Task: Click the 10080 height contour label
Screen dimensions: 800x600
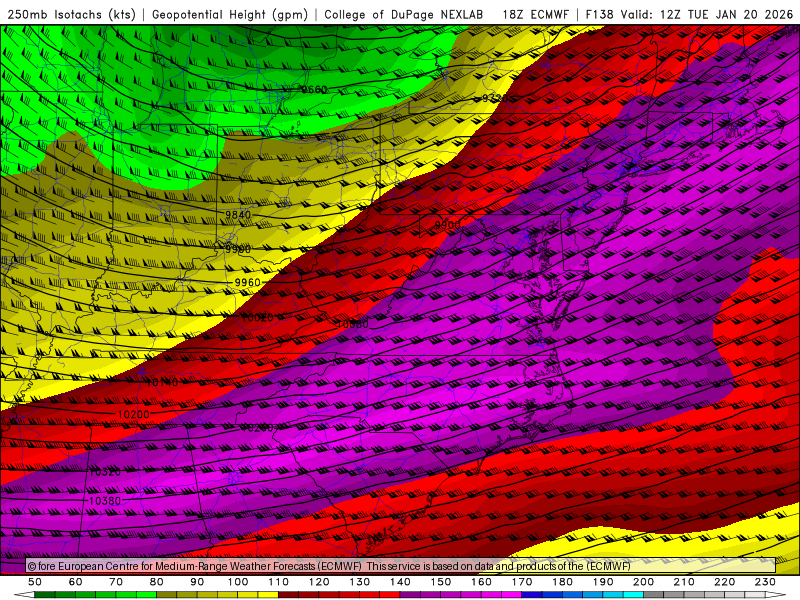Action: 353,324
